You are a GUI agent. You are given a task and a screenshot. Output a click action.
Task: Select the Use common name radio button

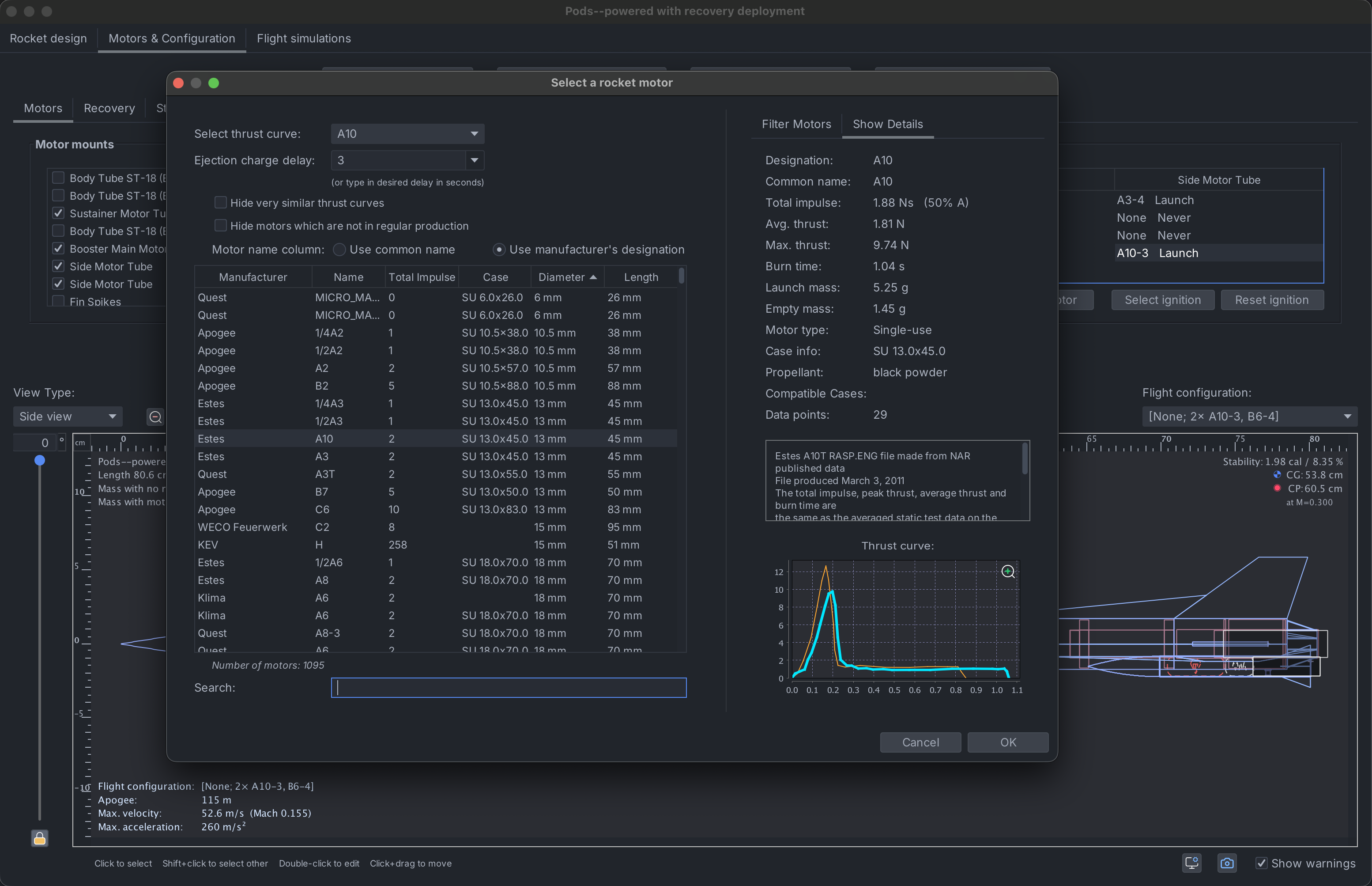tap(339, 249)
